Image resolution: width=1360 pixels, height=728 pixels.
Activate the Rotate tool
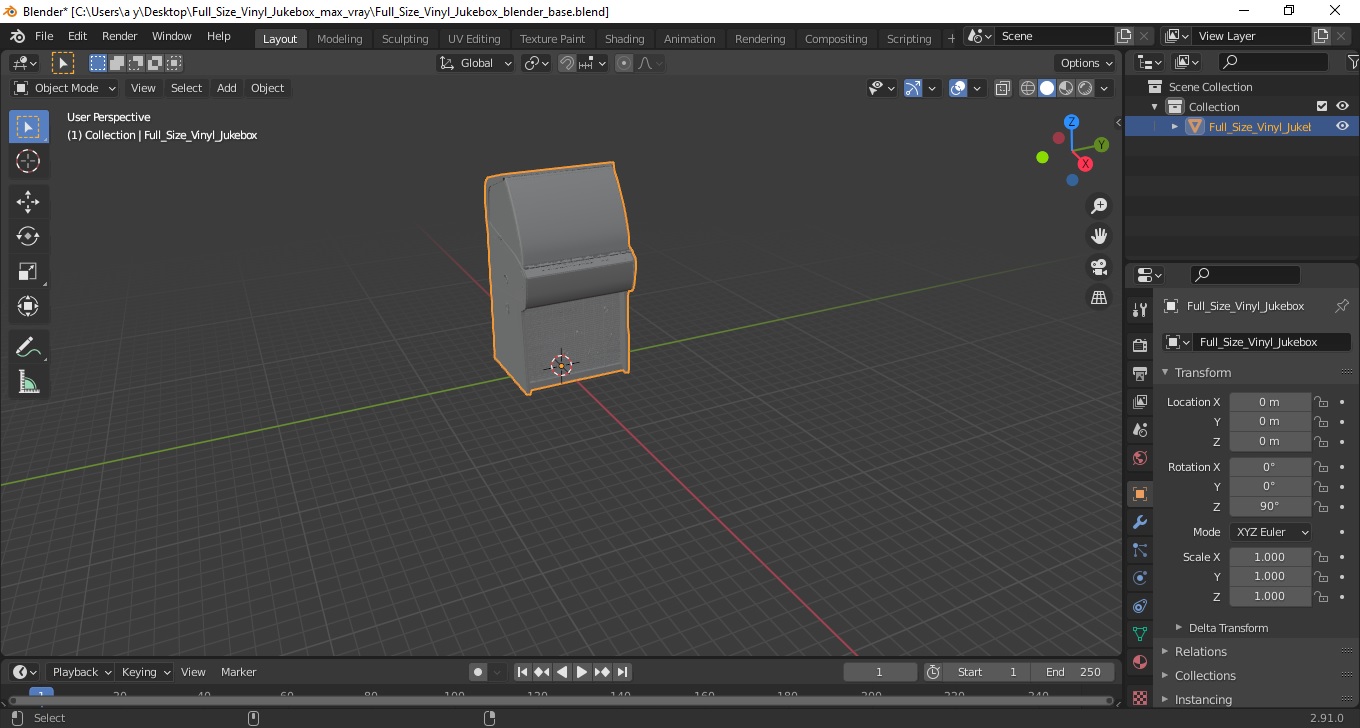28,237
